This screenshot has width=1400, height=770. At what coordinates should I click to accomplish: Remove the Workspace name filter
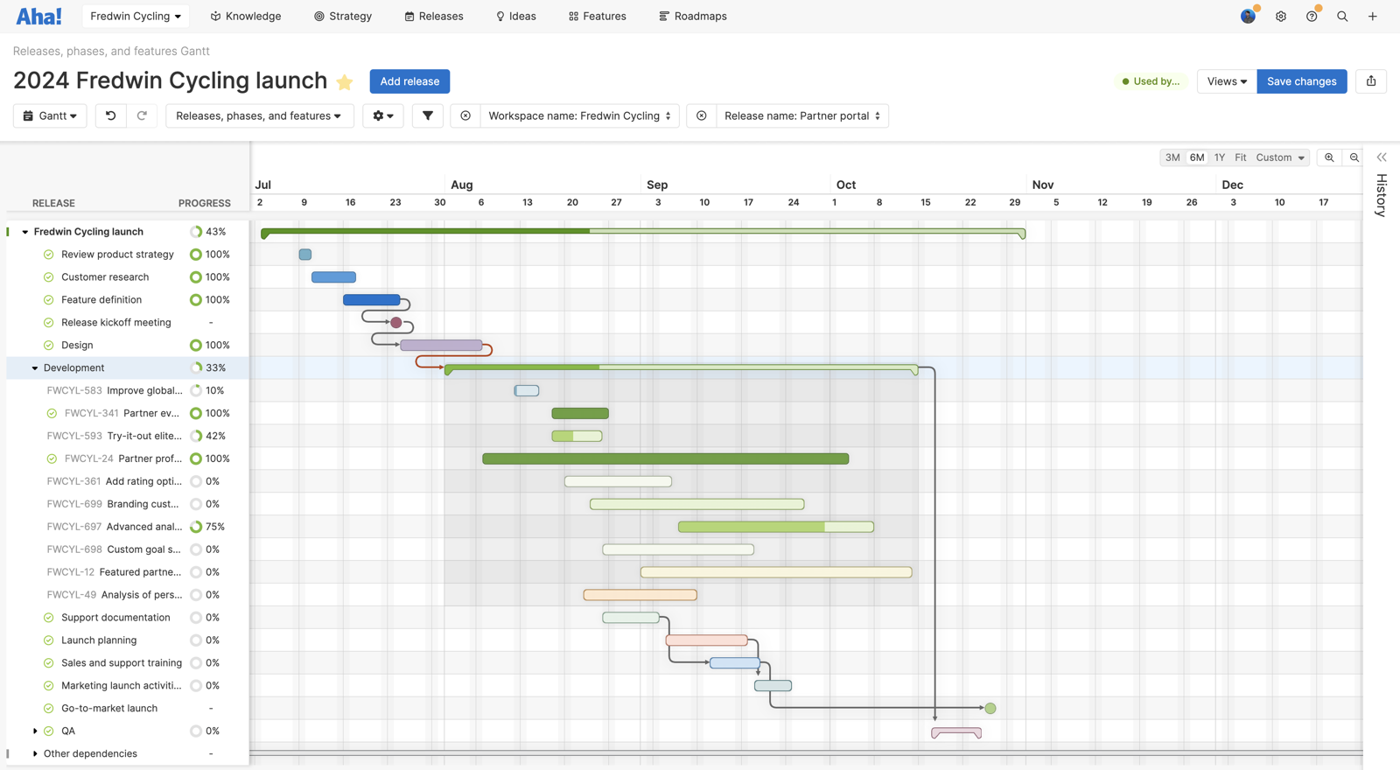pos(466,116)
